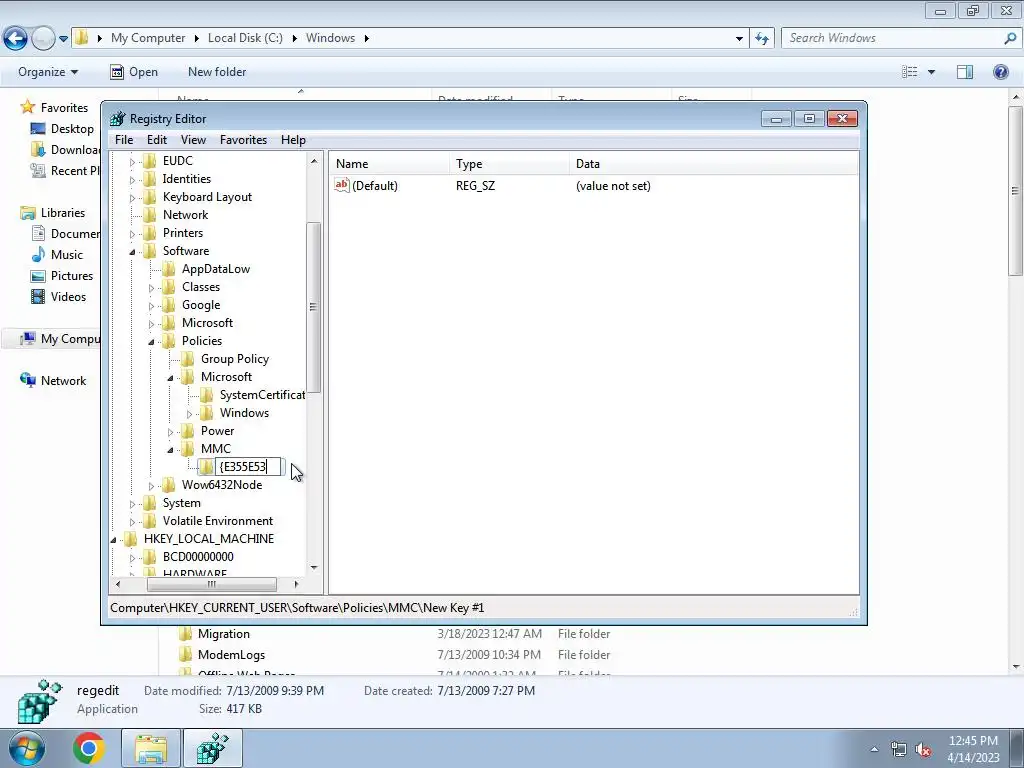Click the Explorer Forward button
The image size is (1024, 768).
pos(43,39)
